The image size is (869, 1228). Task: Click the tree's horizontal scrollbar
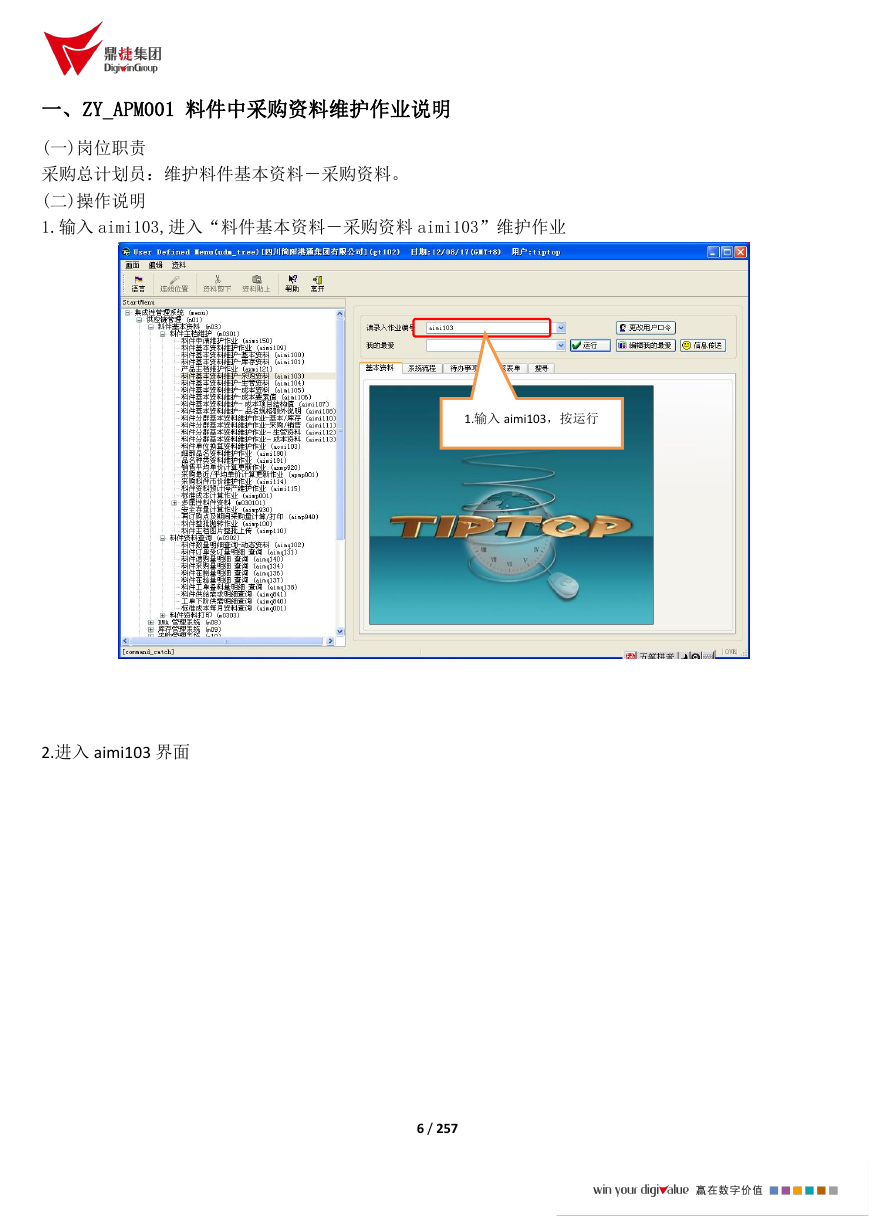[x=228, y=641]
